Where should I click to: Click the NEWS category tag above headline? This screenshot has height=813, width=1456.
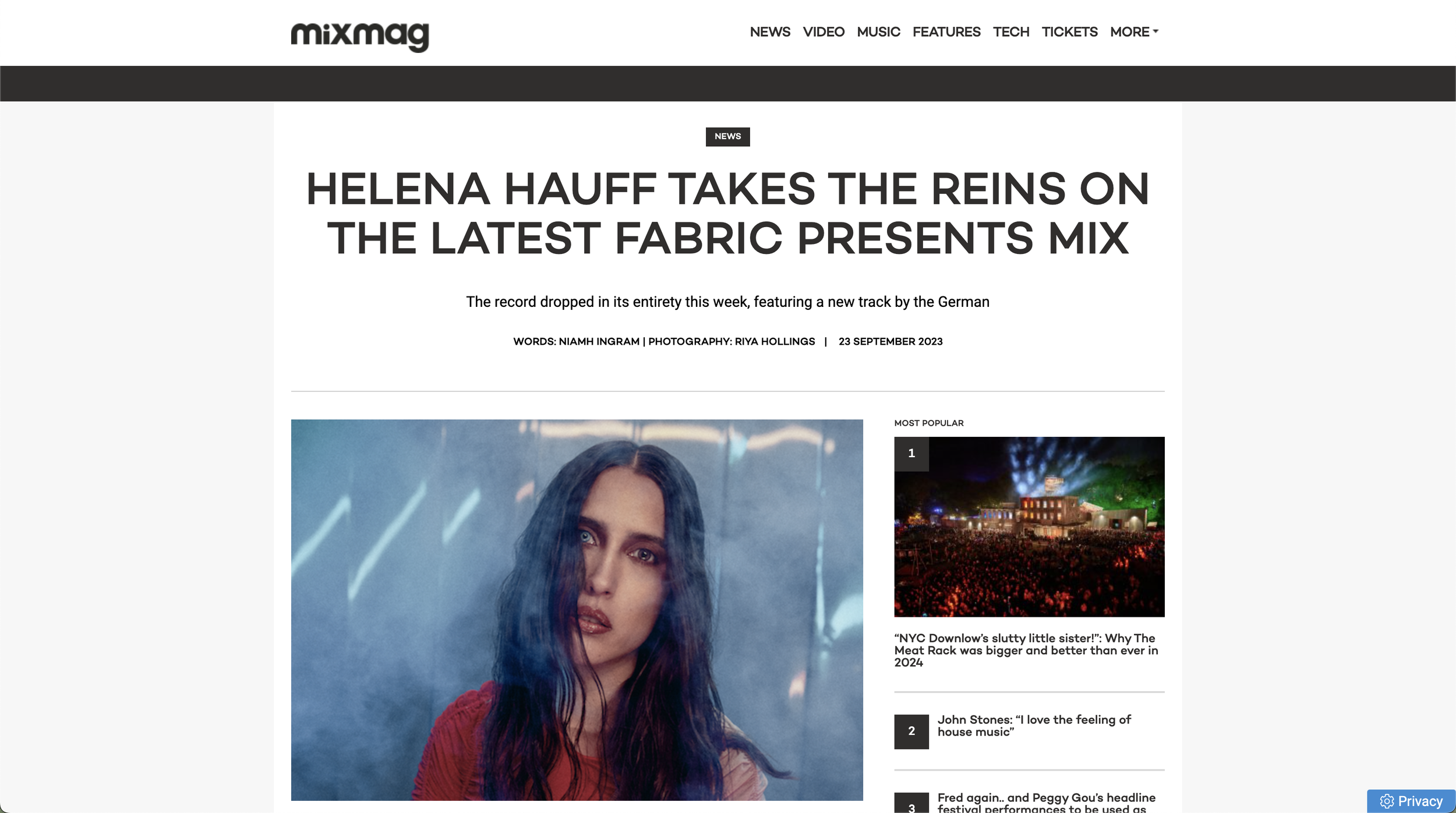click(x=727, y=136)
